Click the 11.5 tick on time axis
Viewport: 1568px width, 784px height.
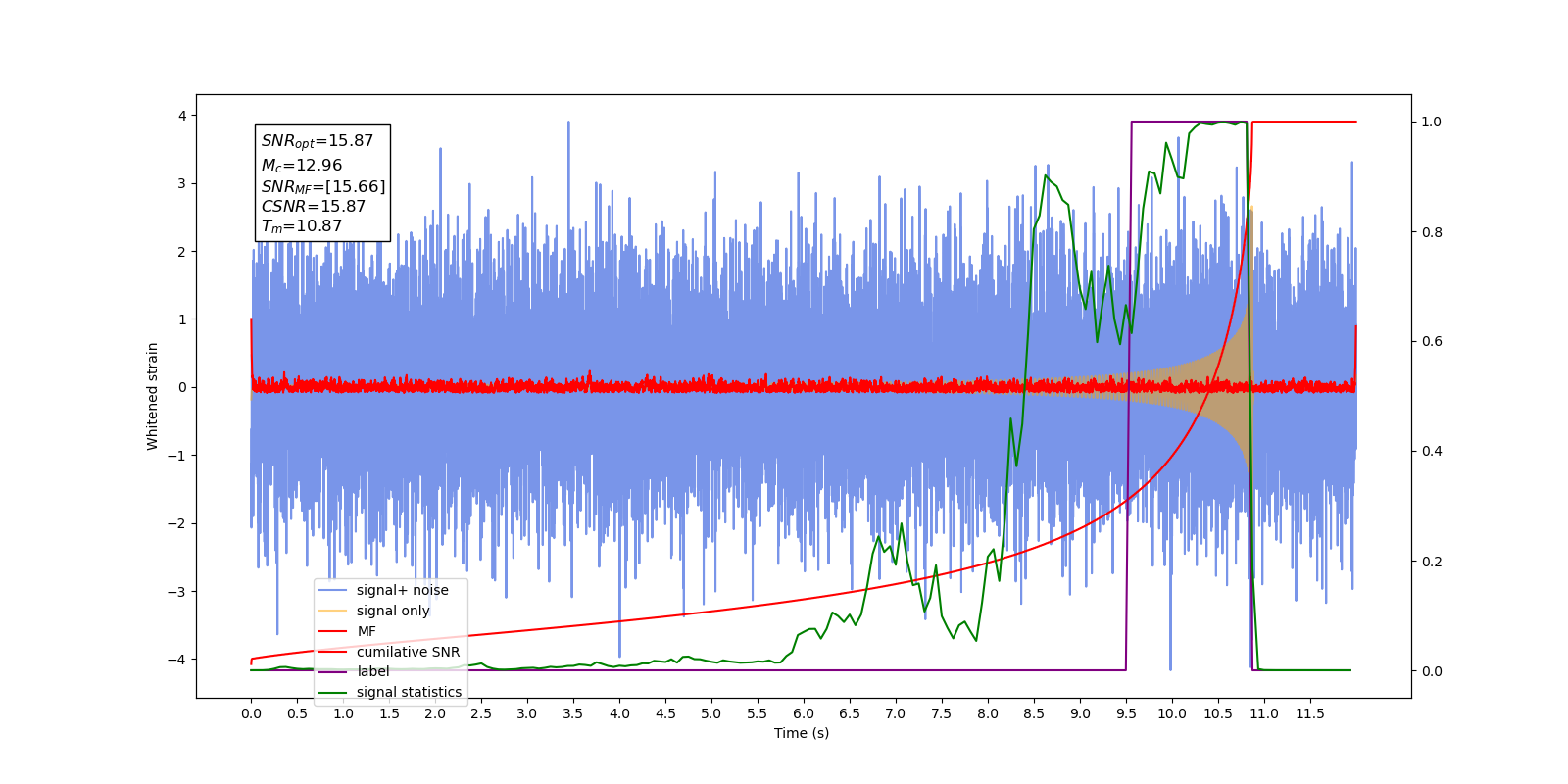[x=1310, y=713]
